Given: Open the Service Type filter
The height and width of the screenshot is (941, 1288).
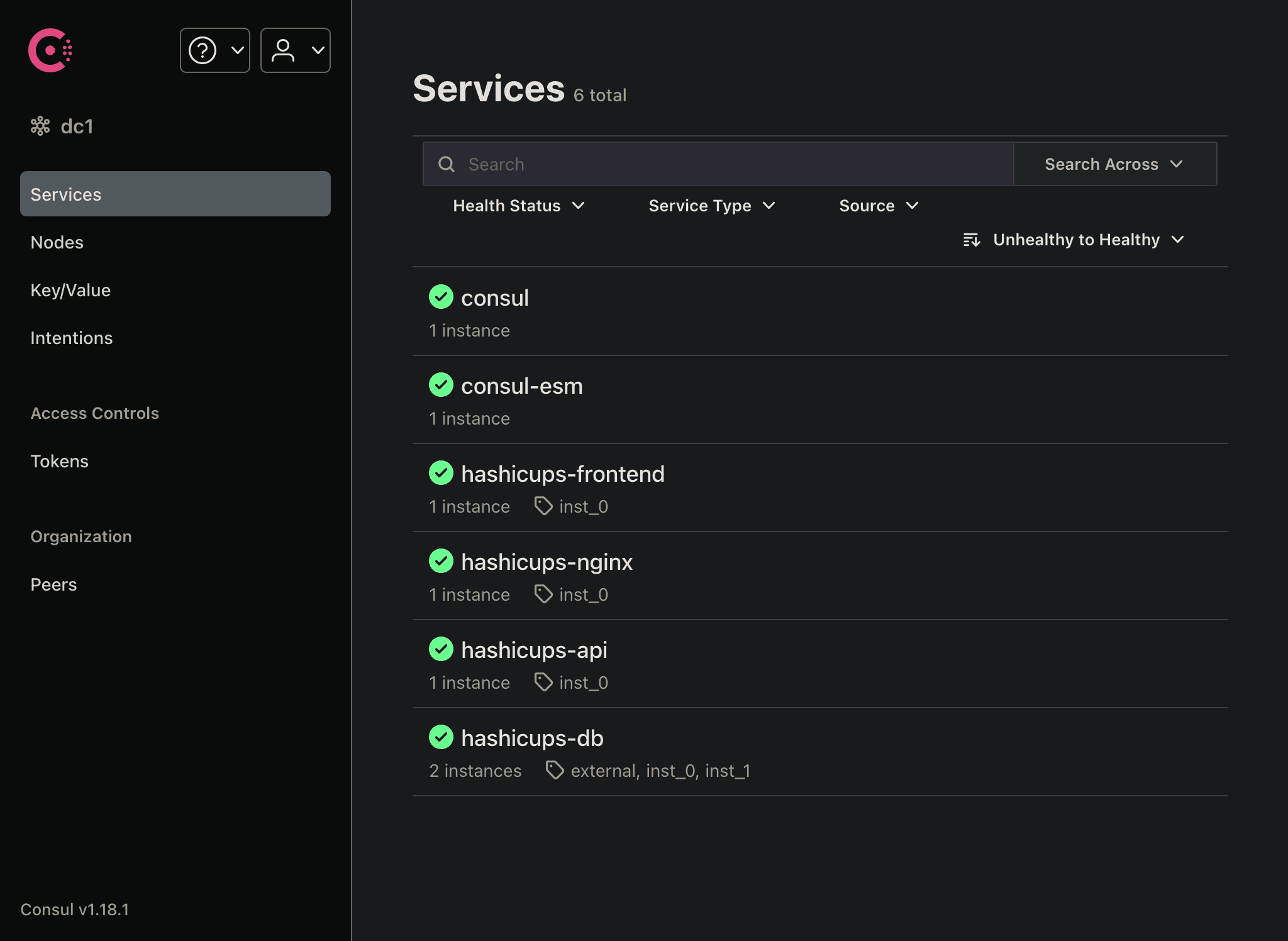Looking at the screenshot, I should click(711, 206).
